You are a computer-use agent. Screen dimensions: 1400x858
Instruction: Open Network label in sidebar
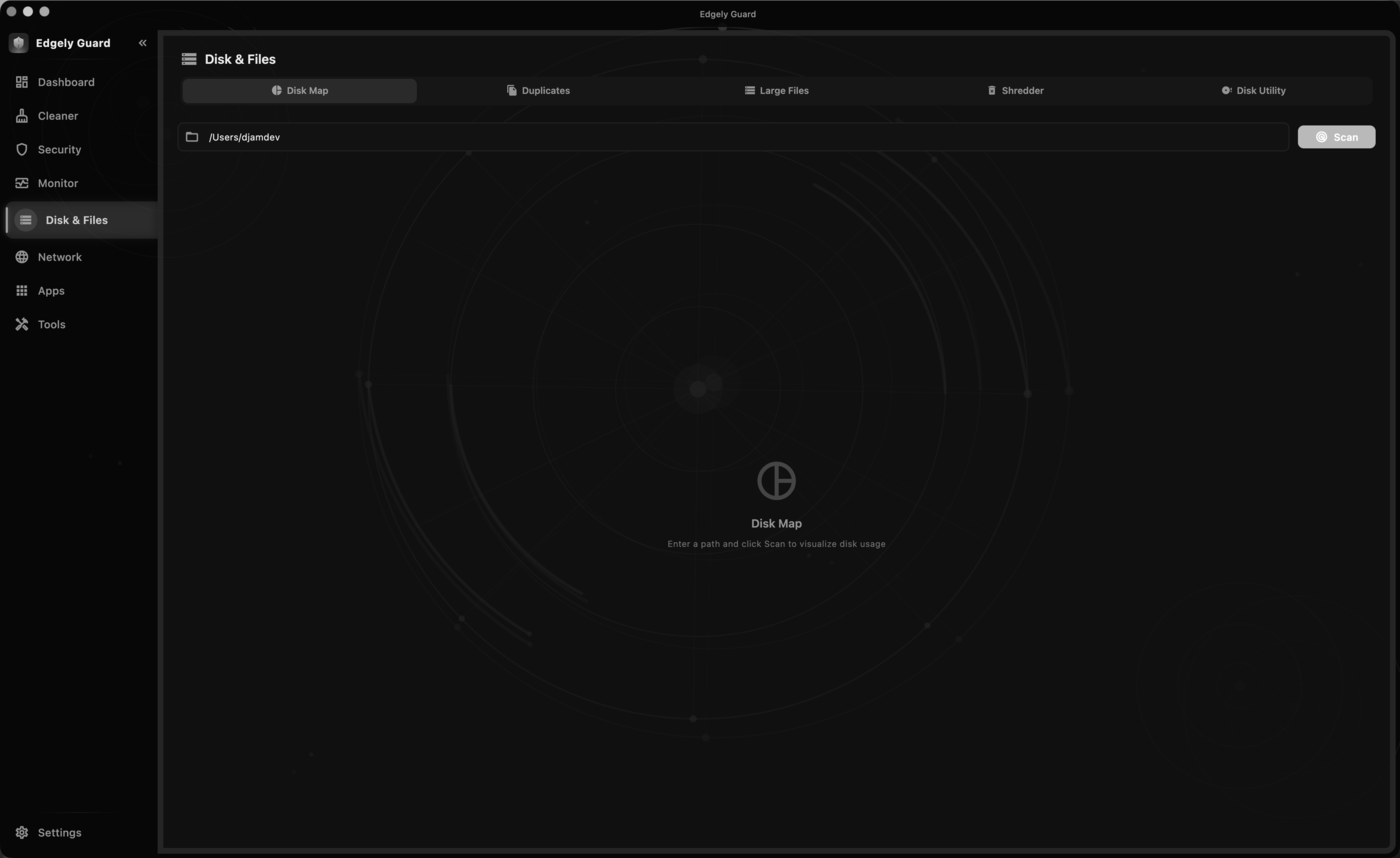click(x=60, y=257)
